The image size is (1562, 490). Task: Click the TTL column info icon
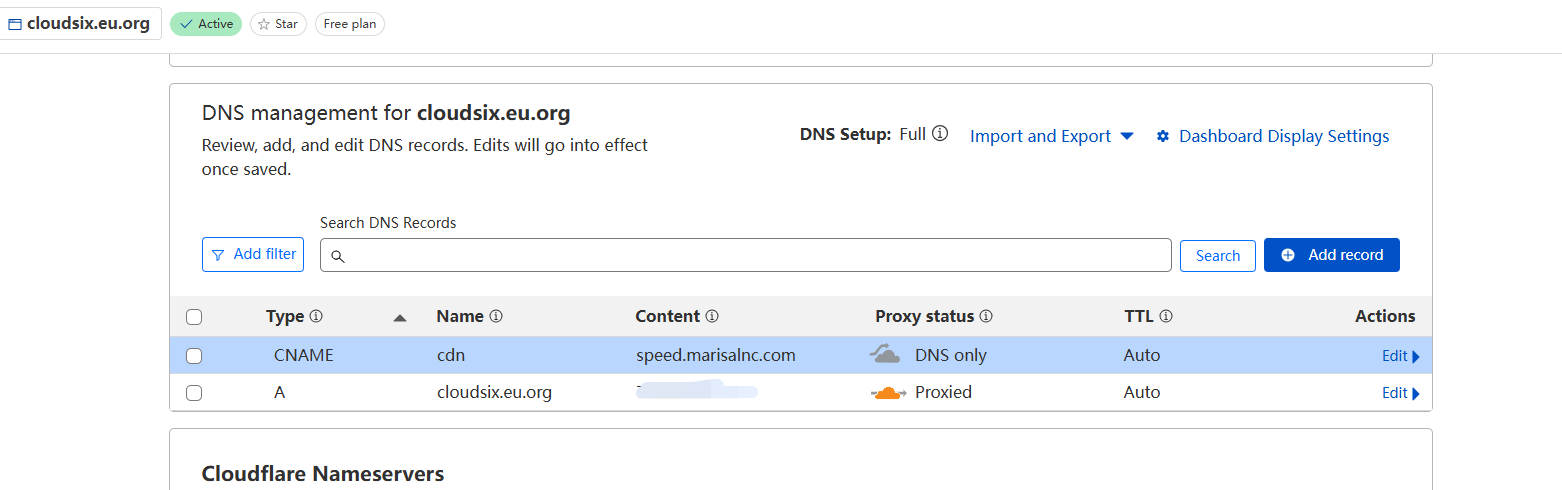[1166, 316]
